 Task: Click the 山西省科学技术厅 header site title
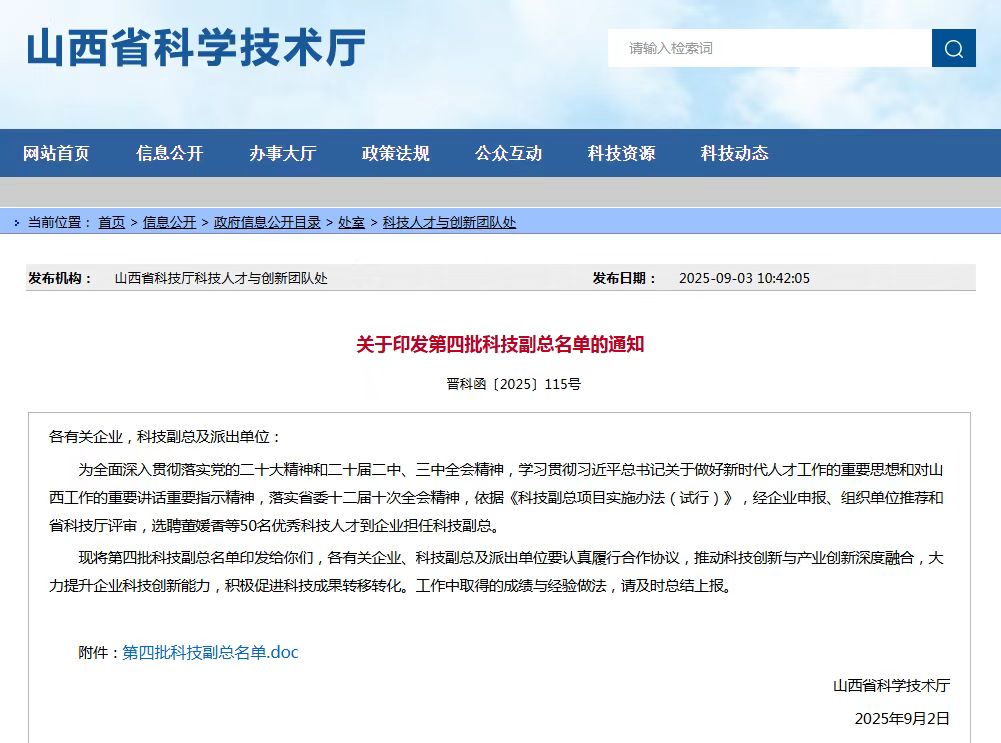tap(196, 48)
